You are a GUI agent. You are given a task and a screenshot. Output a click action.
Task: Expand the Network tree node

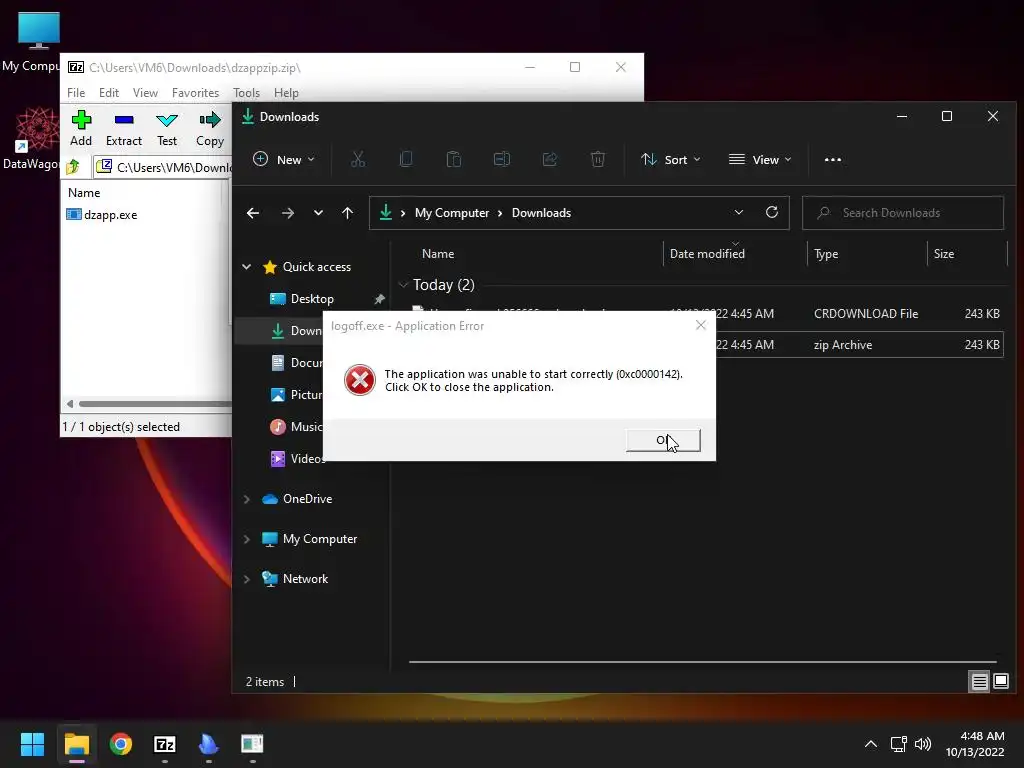247,579
